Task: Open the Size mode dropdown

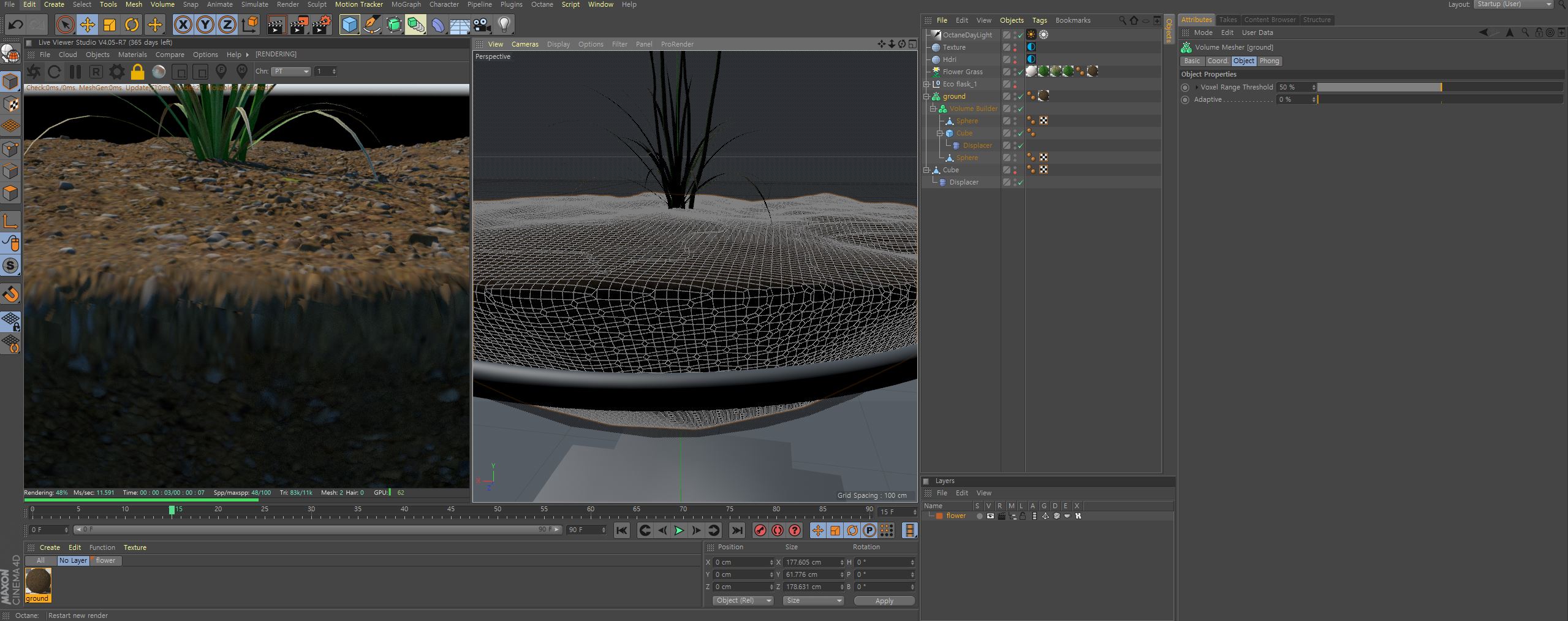Action: [x=813, y=601]
